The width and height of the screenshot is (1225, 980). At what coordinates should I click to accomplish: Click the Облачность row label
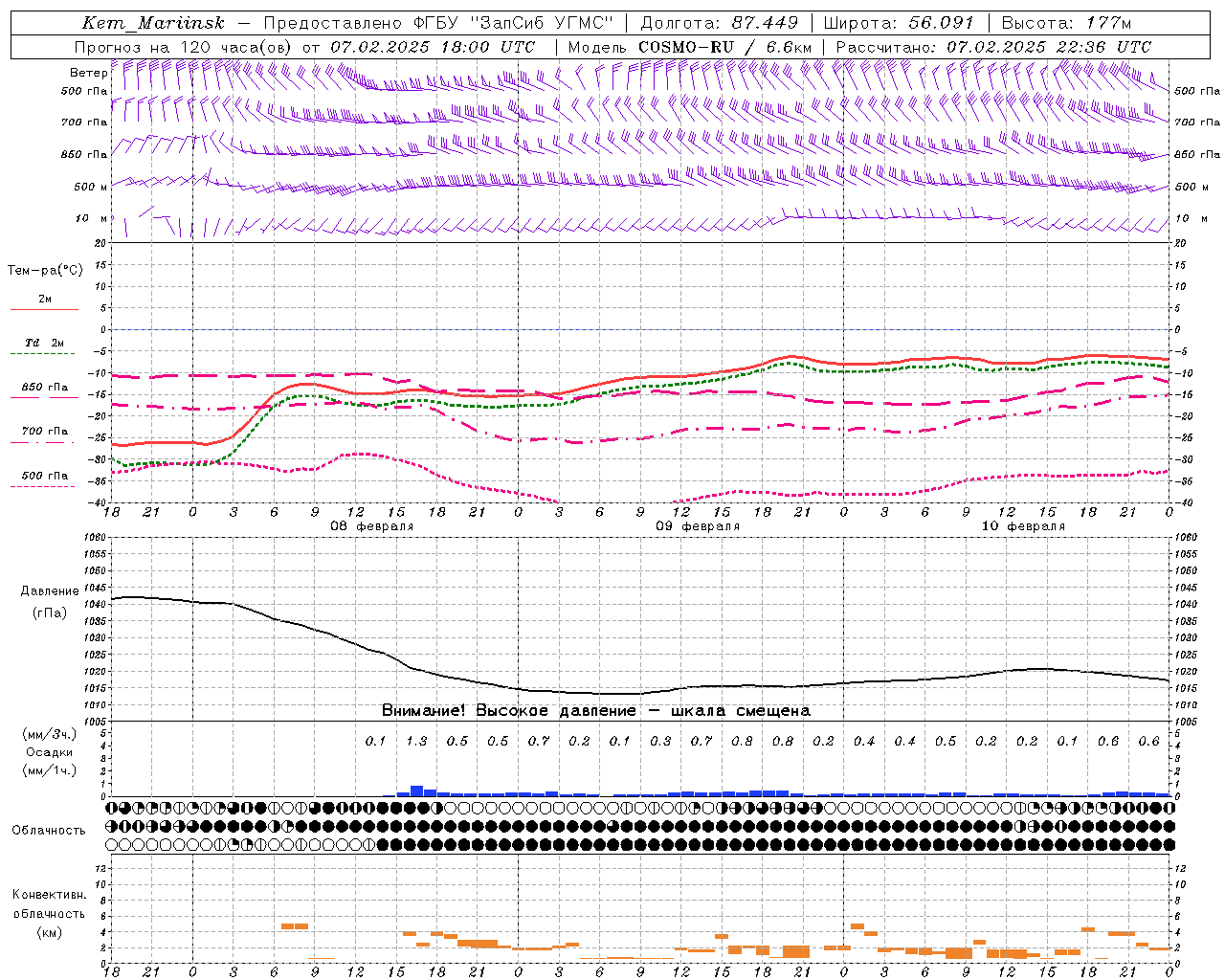pyautogui.click(x=49, y=831)
